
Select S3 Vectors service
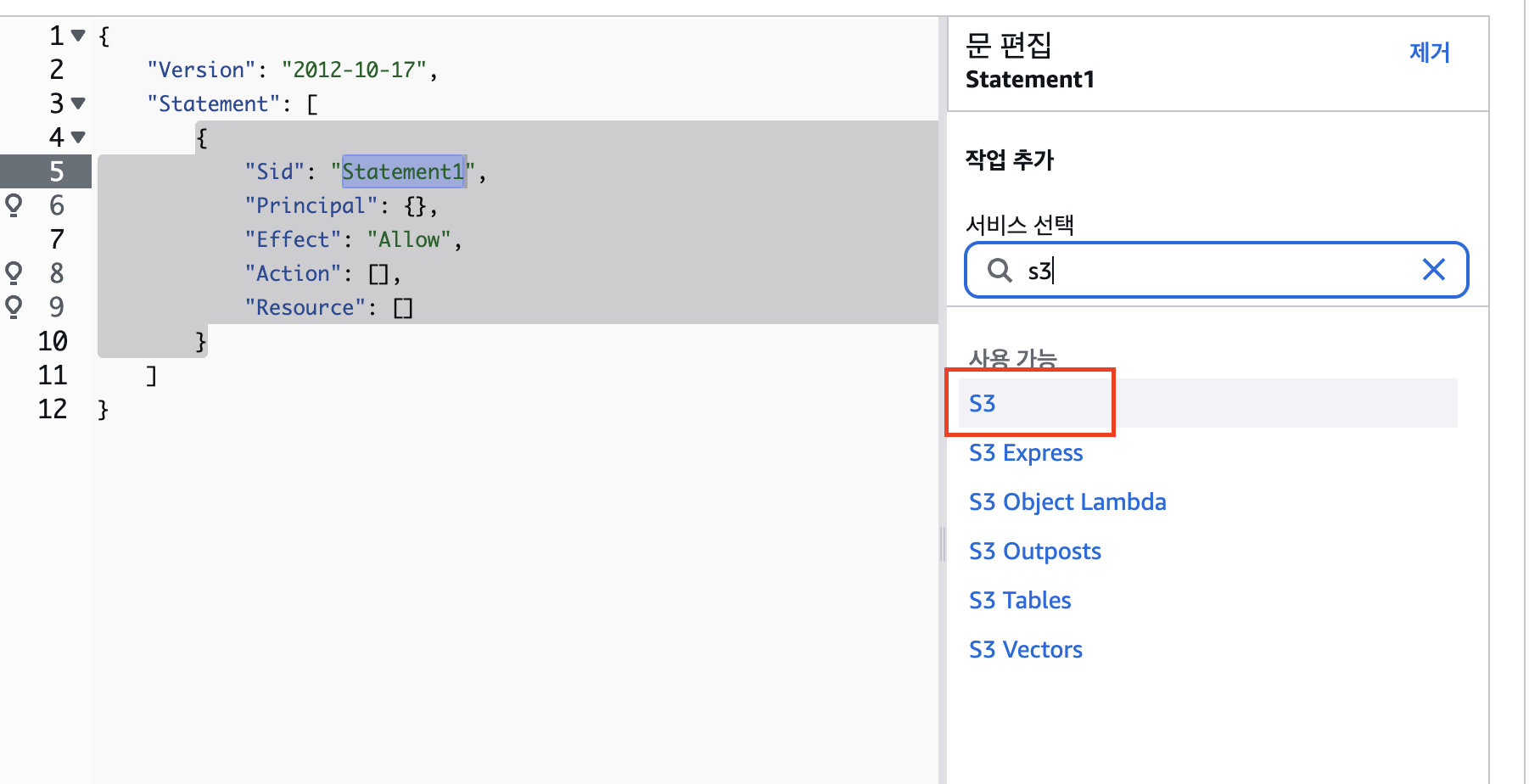tap(1025, 649)
